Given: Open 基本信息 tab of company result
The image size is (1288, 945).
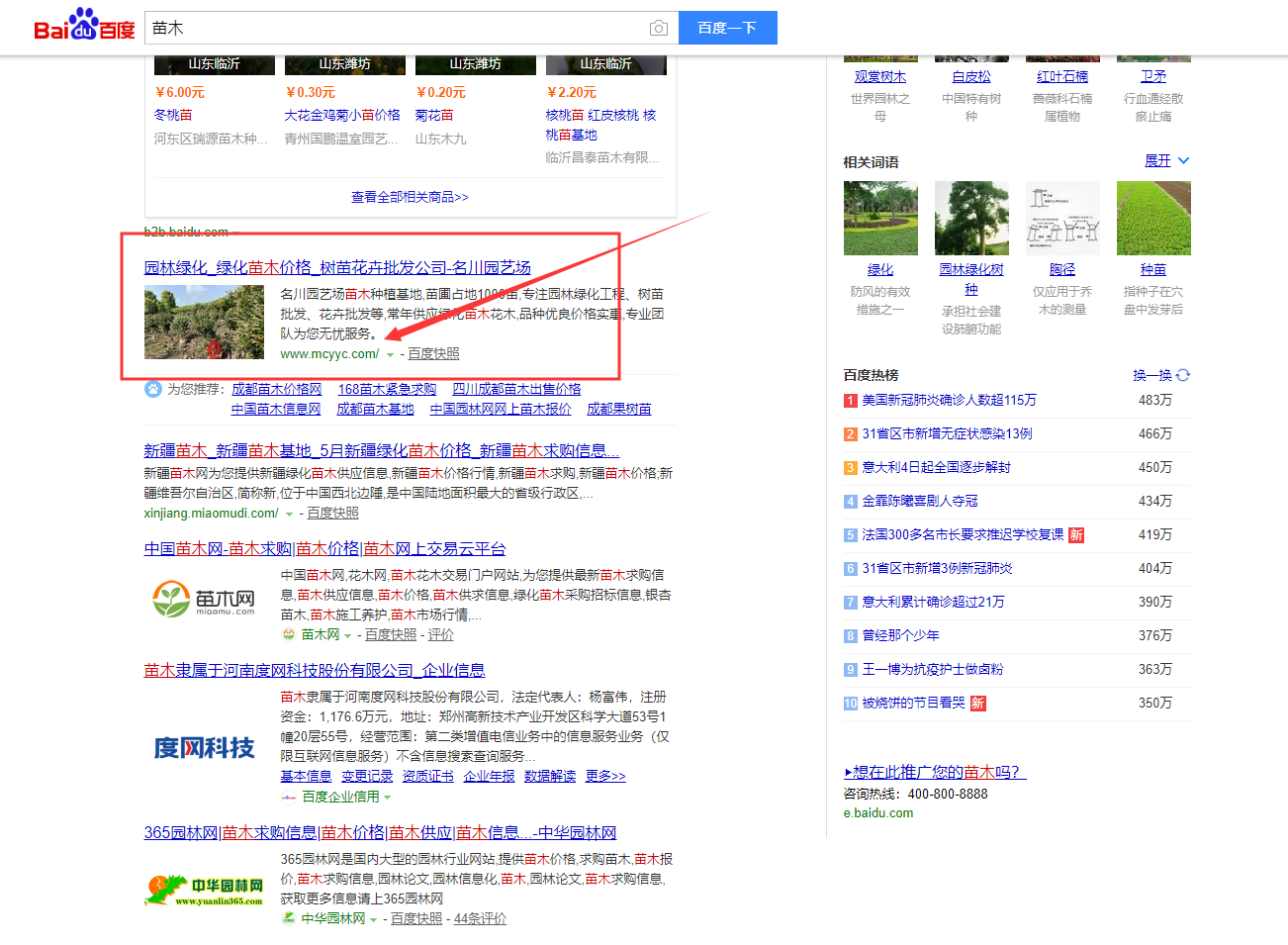Looking at the screenshot, I should [x=306, y=776].
